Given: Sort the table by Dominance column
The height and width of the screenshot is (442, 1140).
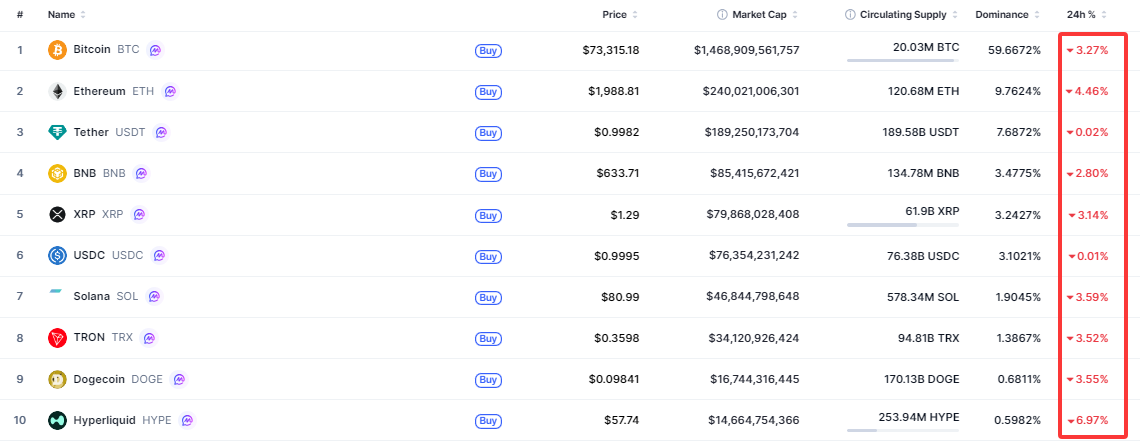Looking at the screenshot, I should pyautogui.click(x=1007, y=15).
